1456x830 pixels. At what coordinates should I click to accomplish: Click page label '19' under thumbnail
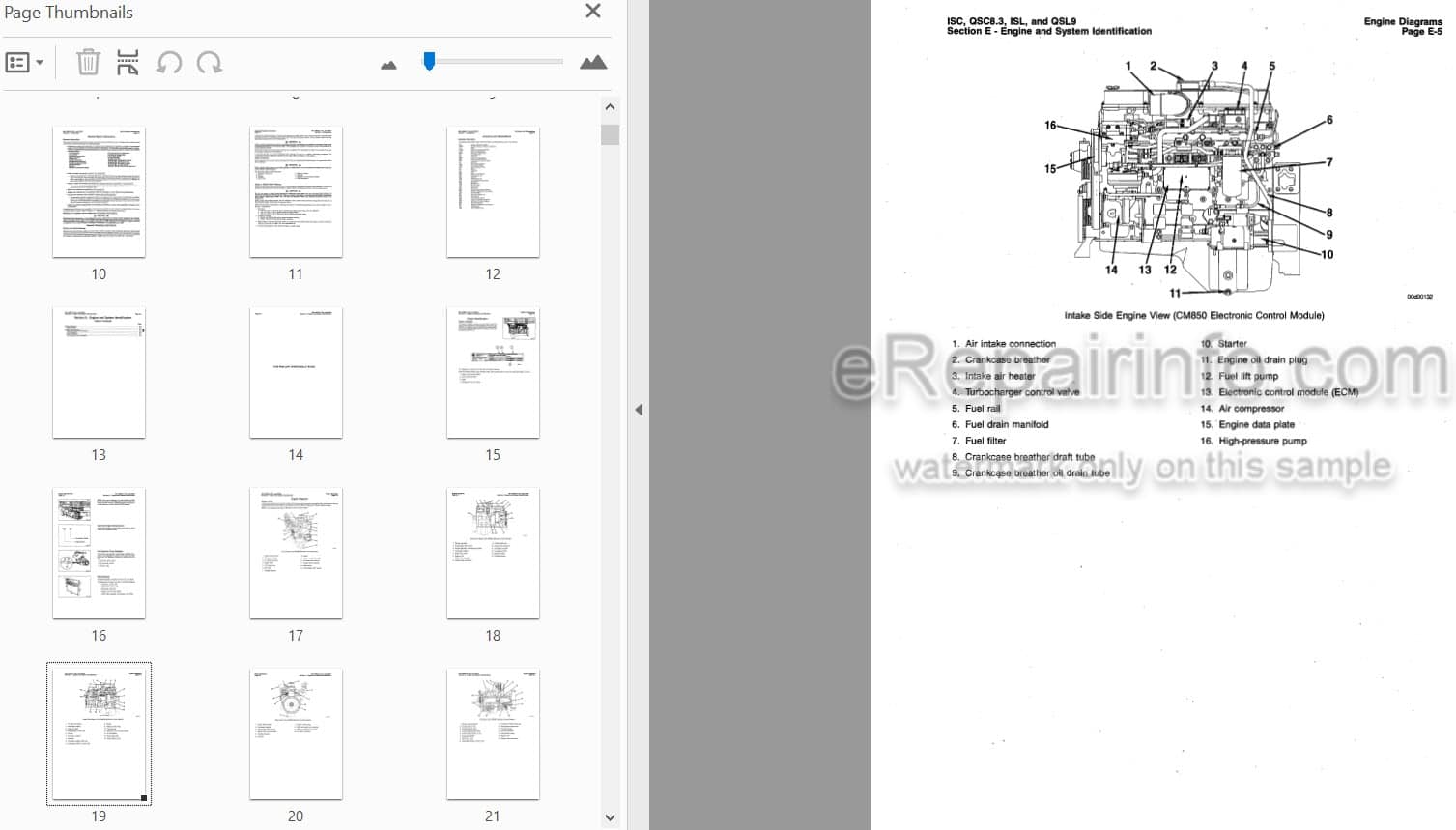click(x=99, y=816)
